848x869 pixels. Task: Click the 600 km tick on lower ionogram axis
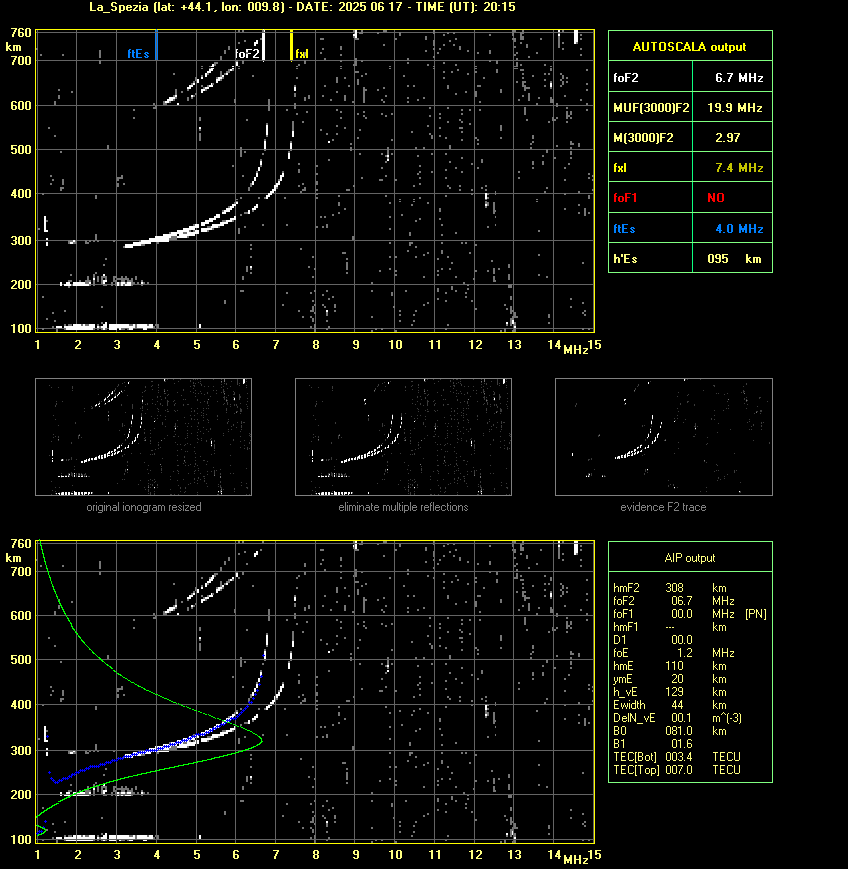click(21, 616)
